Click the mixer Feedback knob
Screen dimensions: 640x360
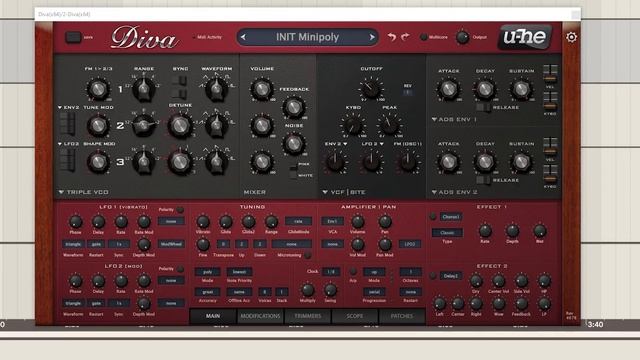293,107
